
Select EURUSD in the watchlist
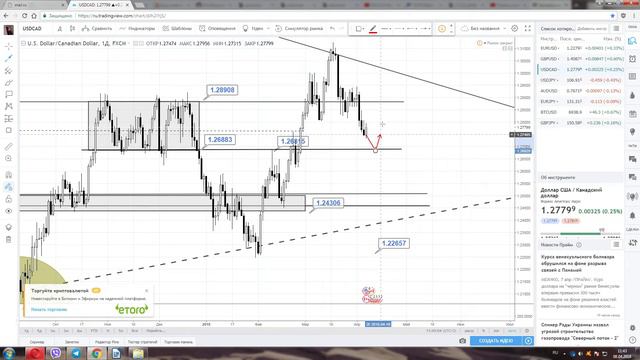(580, 48)
